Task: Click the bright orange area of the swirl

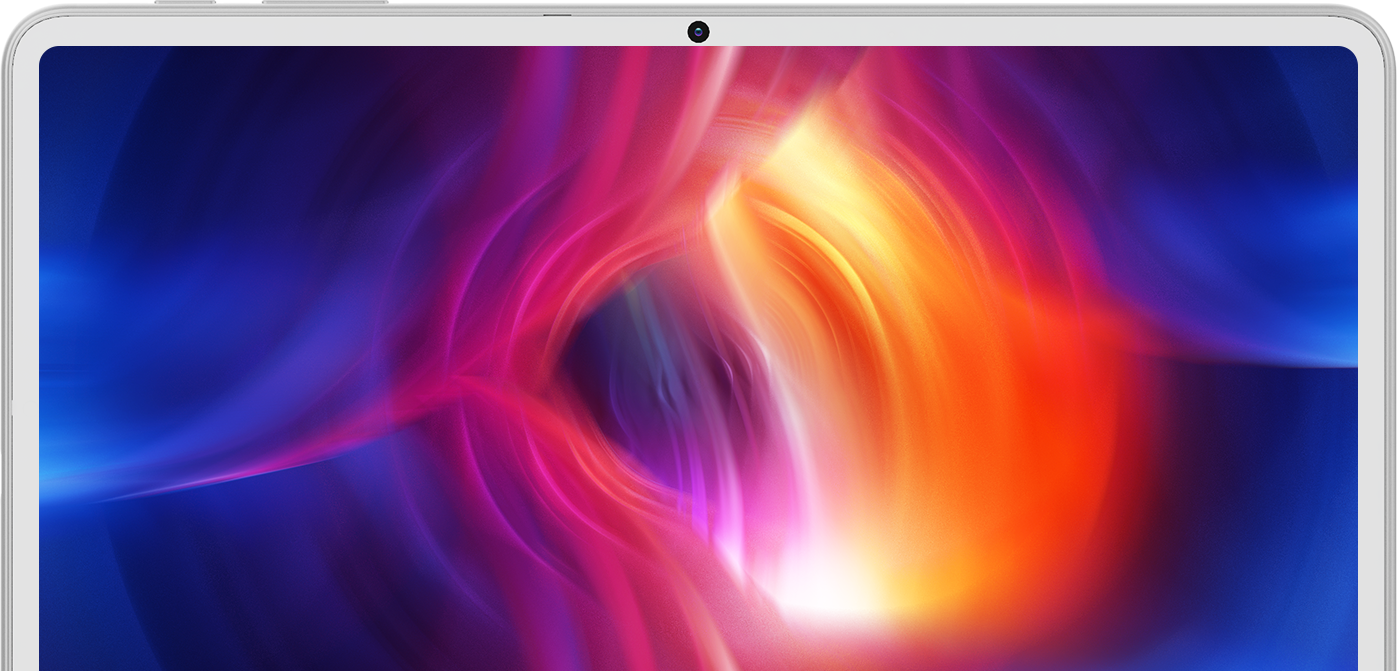Action: pyautogui.click(x=960, y=400)
